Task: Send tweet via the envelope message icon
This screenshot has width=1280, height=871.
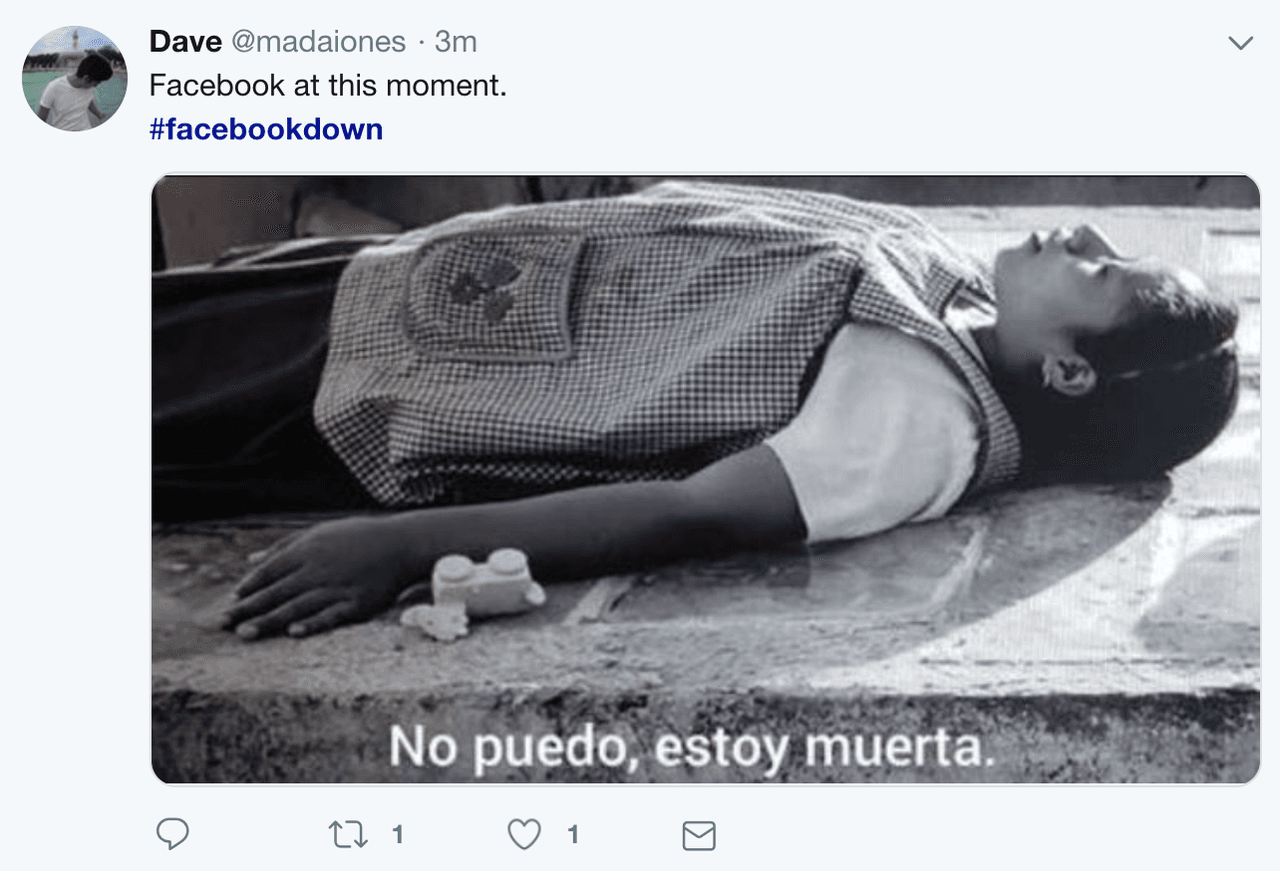Action: click(x=698, y=835)
